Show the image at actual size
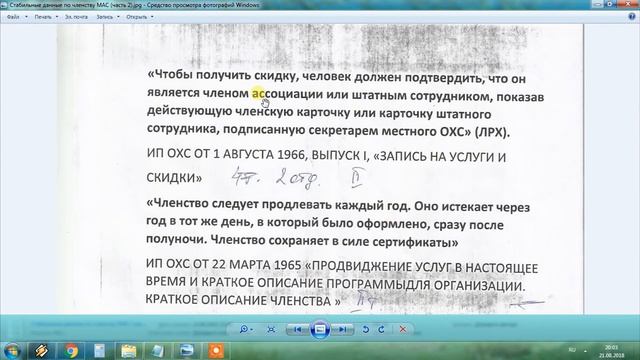This screenshot has width=640, height=360. pos(271,329)
